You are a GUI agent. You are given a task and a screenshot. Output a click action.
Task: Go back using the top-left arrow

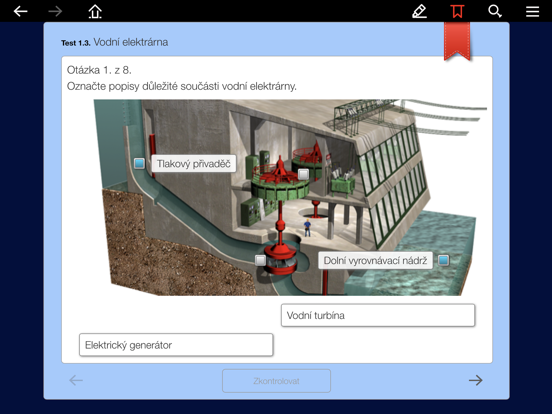(x=20, y=11)
